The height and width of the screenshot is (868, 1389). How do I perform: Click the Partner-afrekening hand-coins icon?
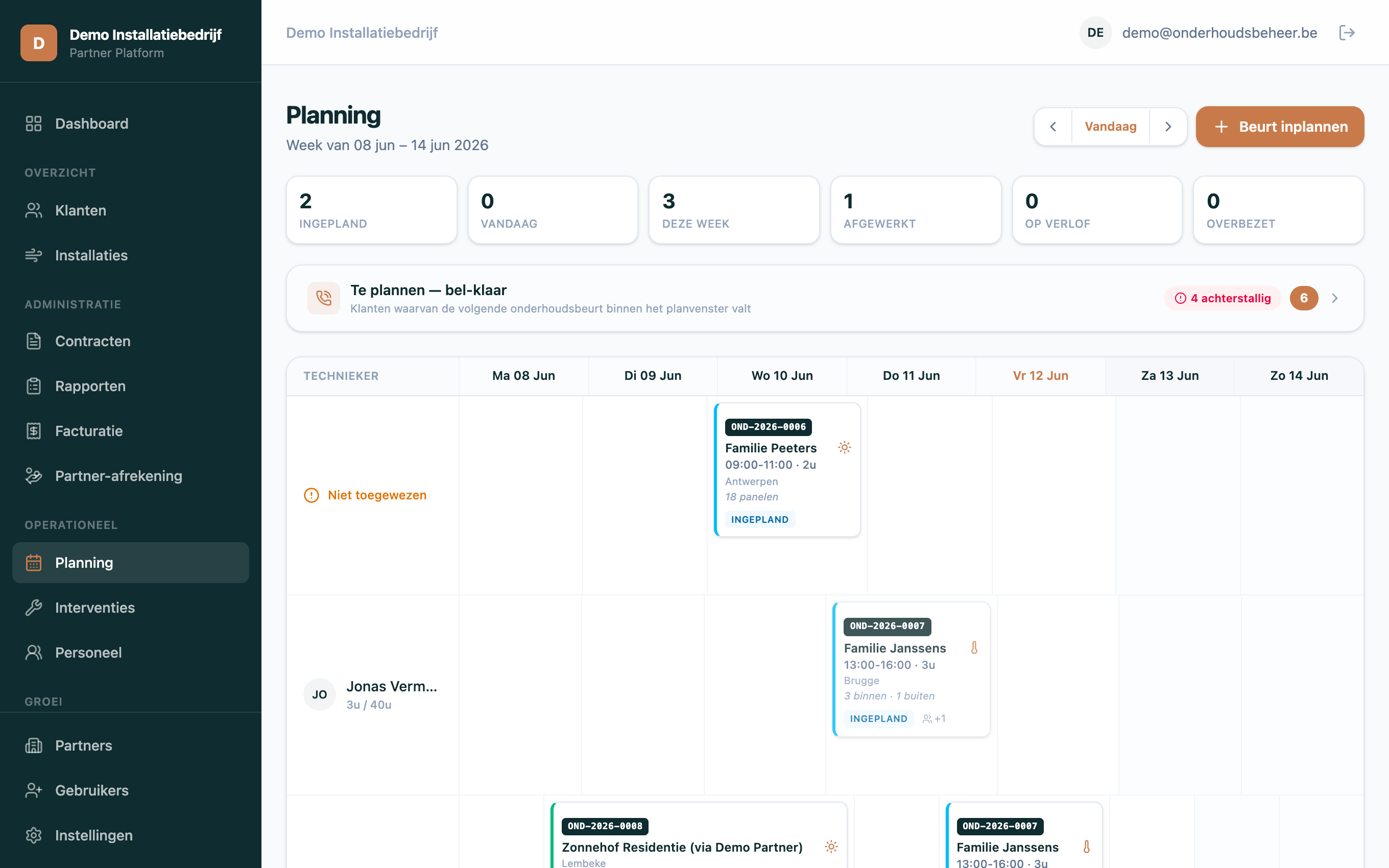tap(34, 476)
